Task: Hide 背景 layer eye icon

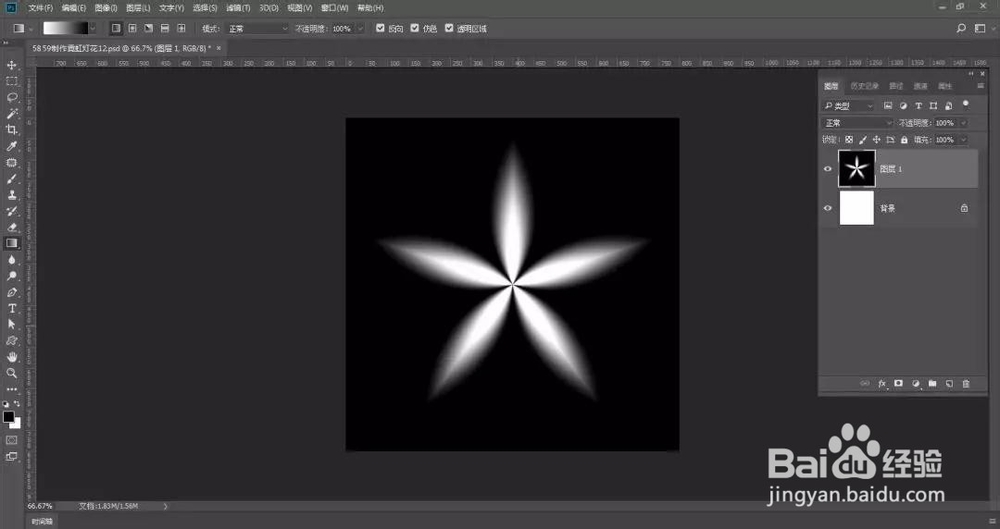Action: pos(828,208)
